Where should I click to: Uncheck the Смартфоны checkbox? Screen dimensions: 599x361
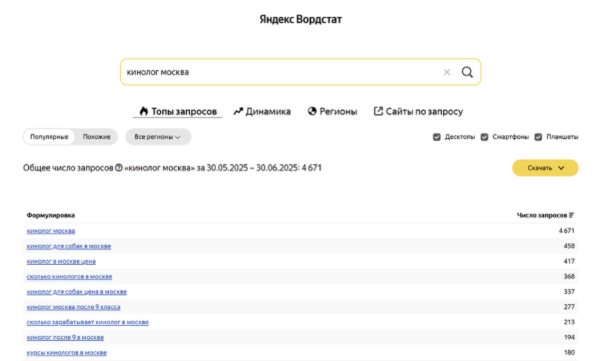pyautogui.click(x=484, y=137)
